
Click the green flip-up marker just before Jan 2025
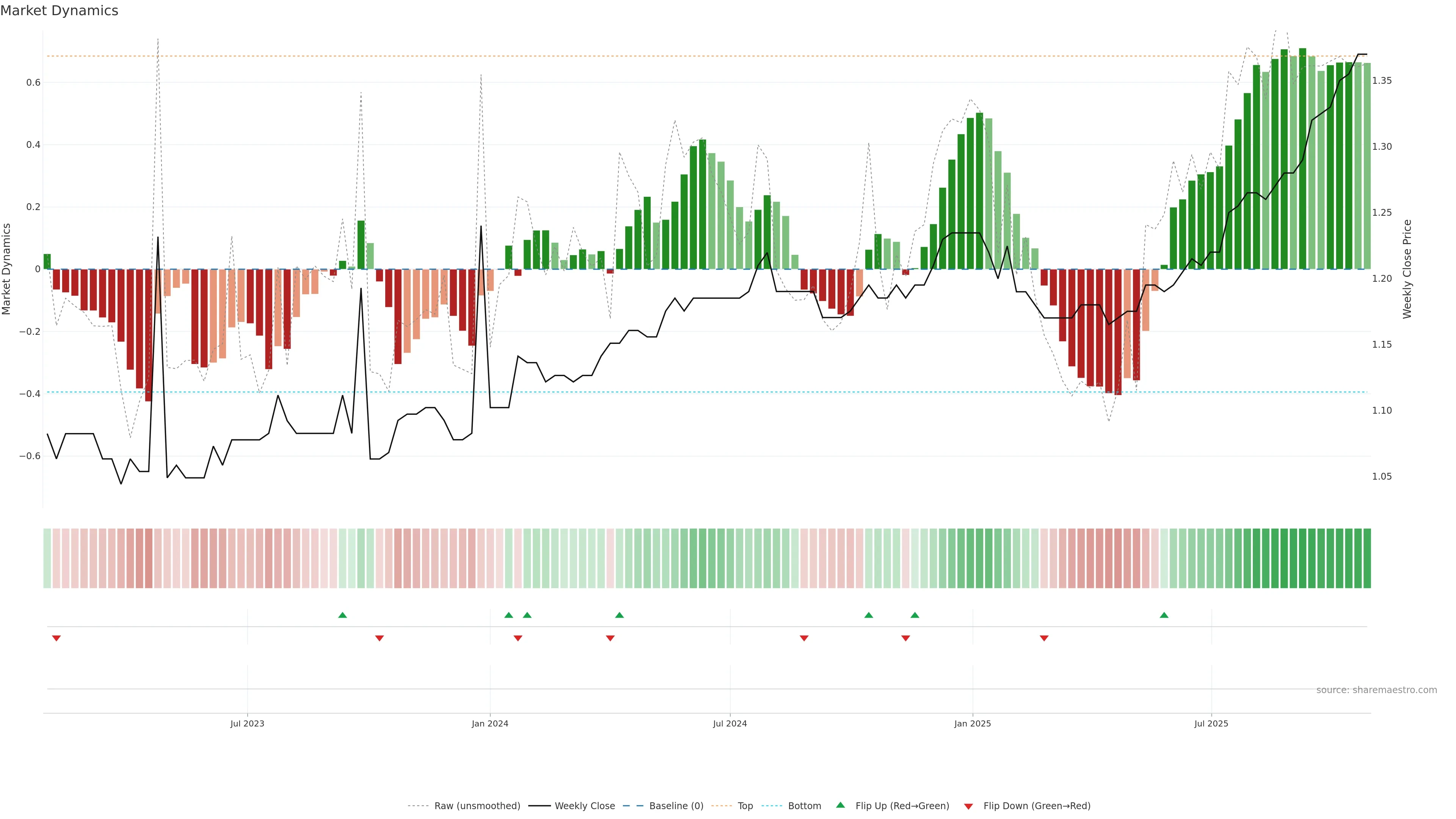click(915, 615)
